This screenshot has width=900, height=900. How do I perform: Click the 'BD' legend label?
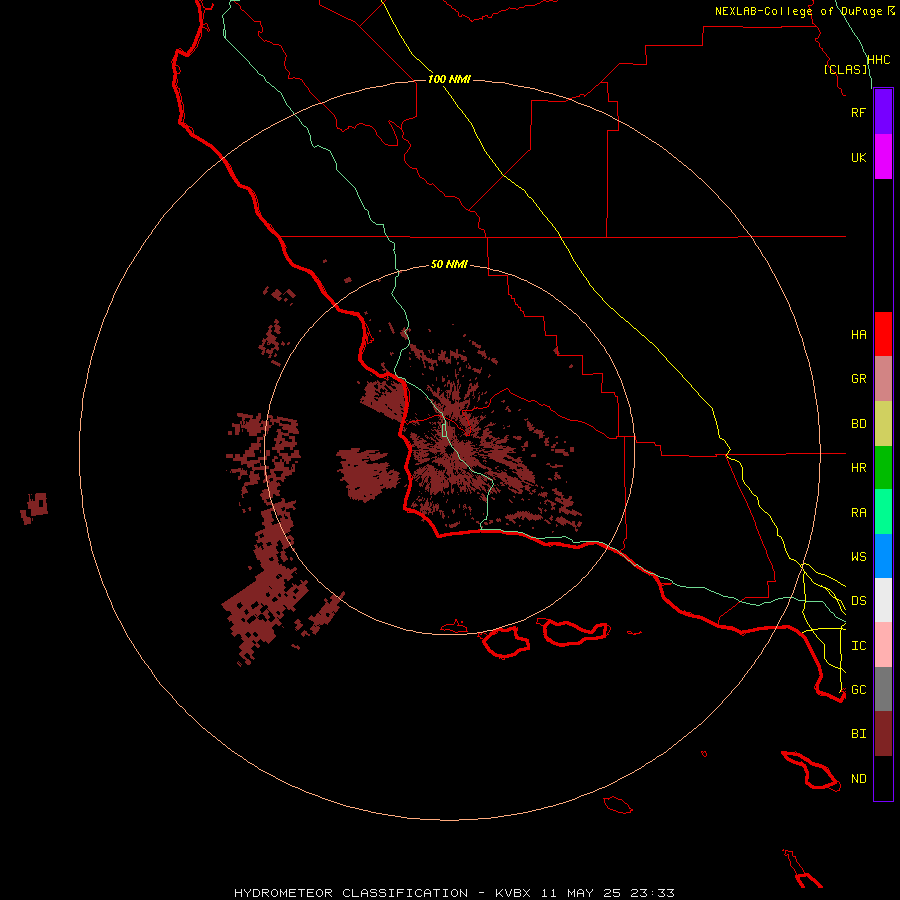[859, 424]
